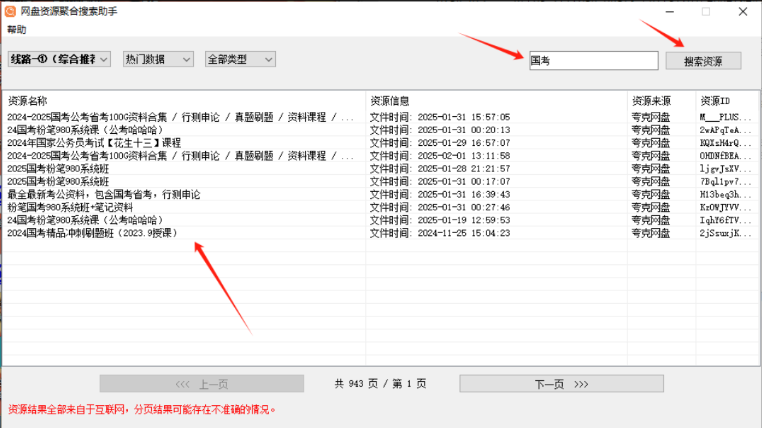
Task: Expand the 全部类型 type dropdown
Action: (239, 60)
